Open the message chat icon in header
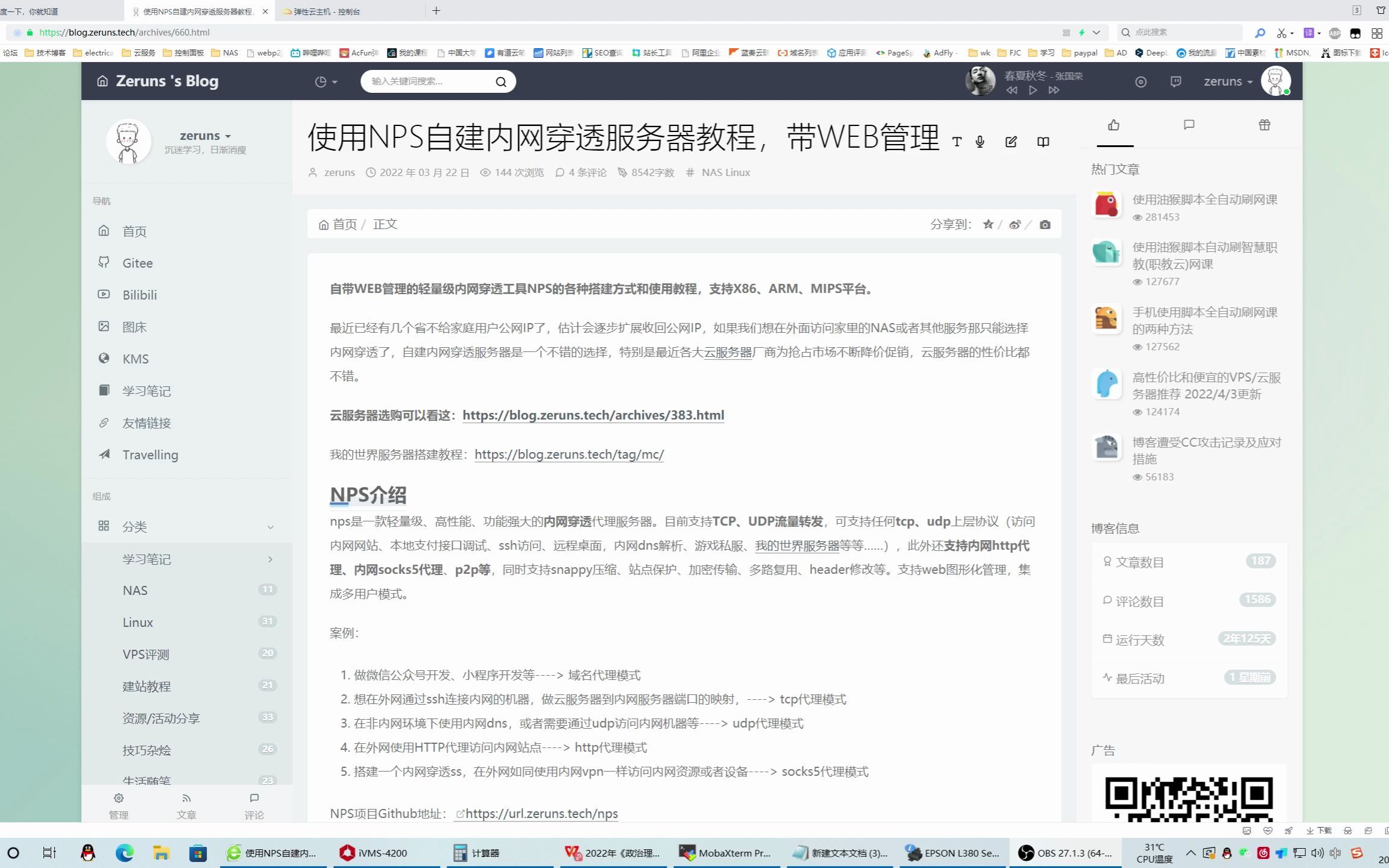This screenshot has width=1389, height=868. click(1176, 81)
